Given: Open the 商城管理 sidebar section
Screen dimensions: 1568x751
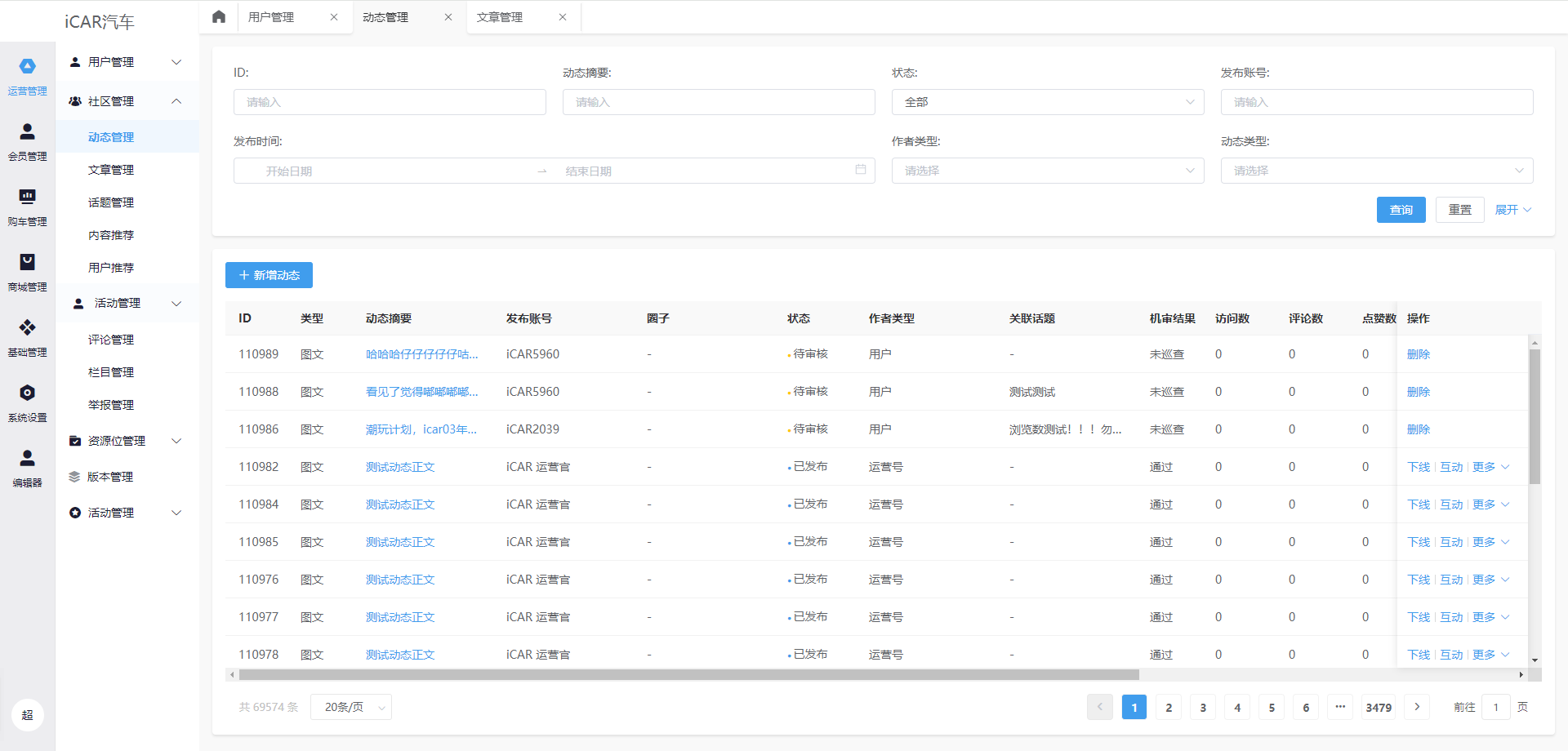Looking at the screenshot, I should click(27, 273).
